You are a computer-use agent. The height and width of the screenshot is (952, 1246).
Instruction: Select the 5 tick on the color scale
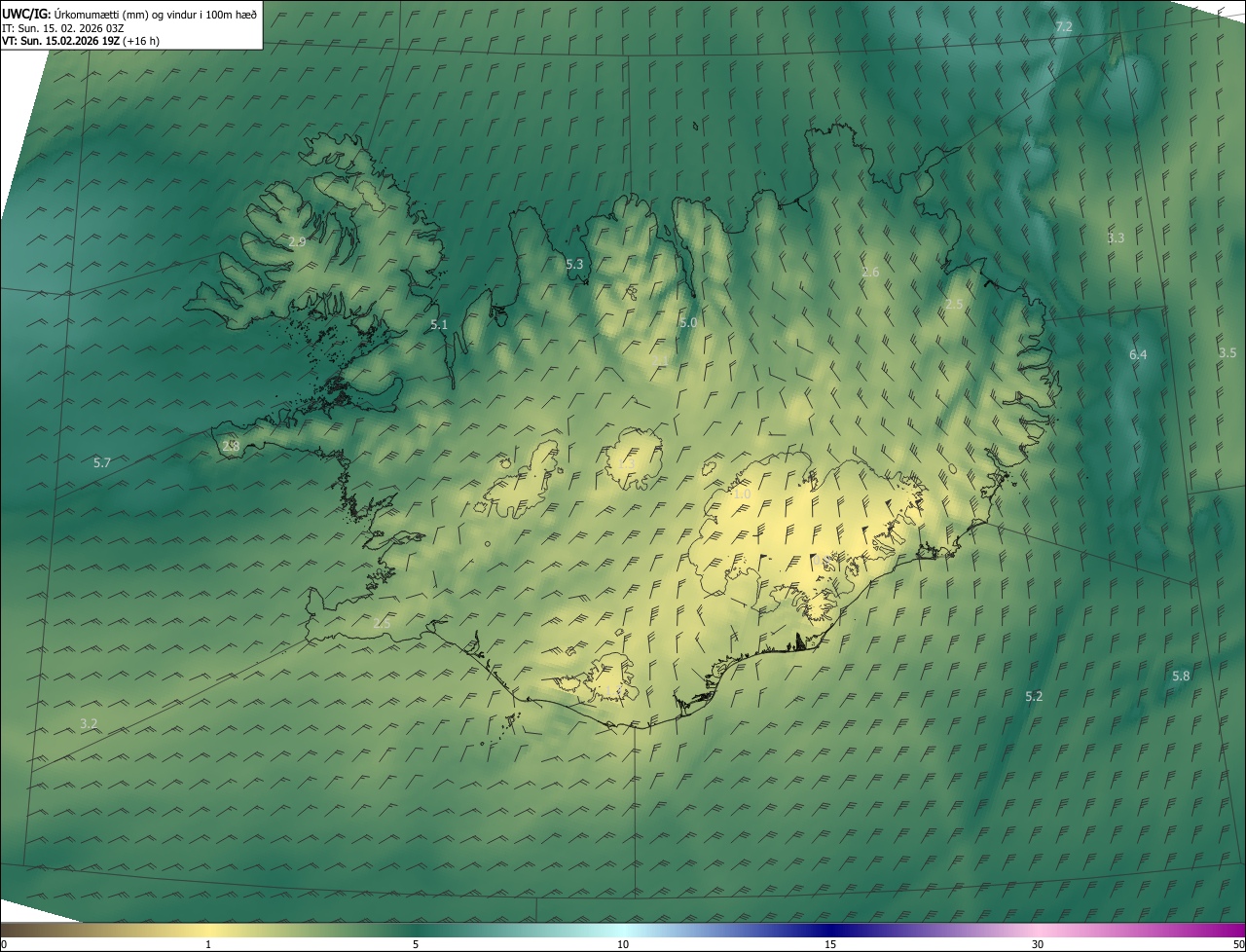(416, 944)
